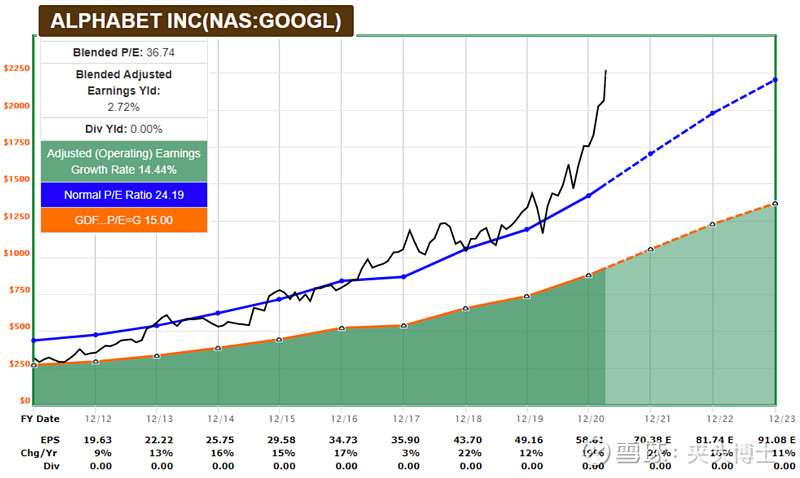
Task: Select the 12/12 fiscal year date
Action: coord(98,419)
